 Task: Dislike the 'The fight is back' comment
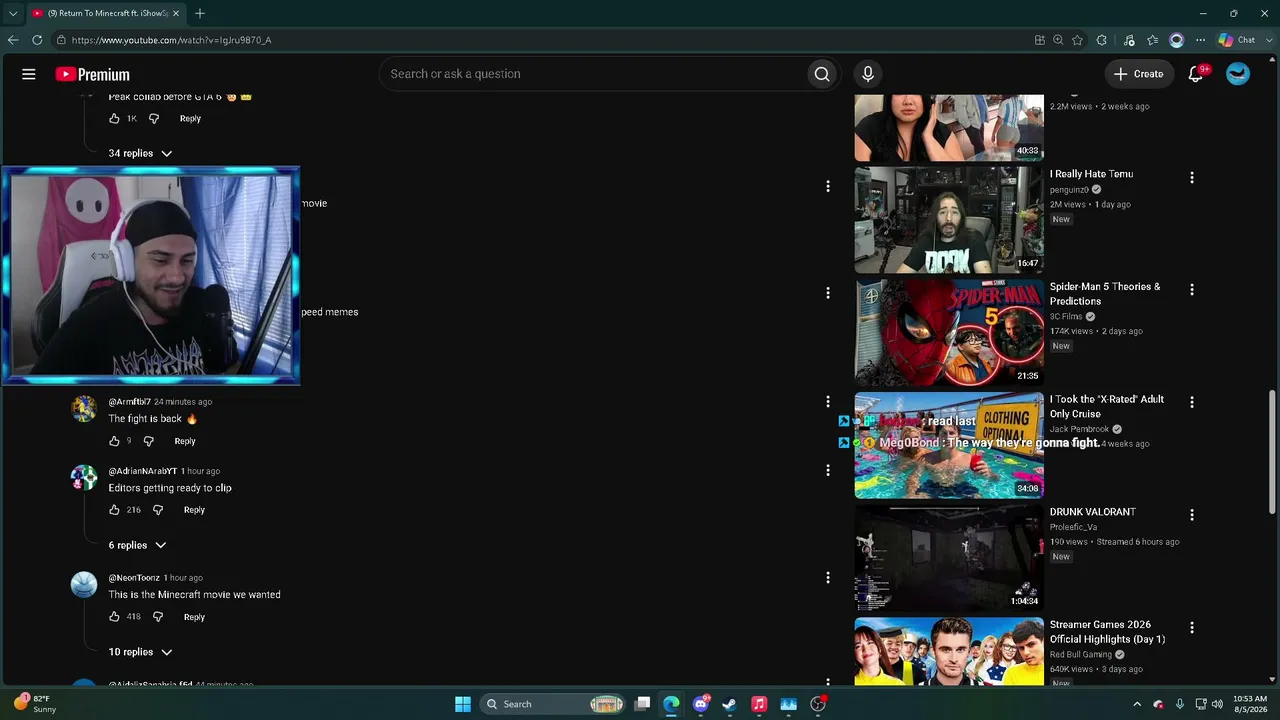pyautogui.click(x=149, y=441)
